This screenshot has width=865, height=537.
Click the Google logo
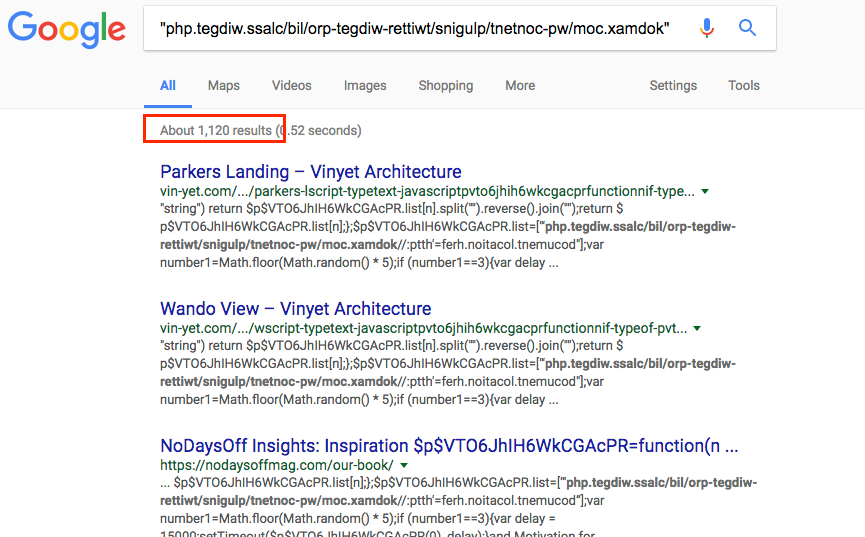pyautogui.click(x=67, y=29)
